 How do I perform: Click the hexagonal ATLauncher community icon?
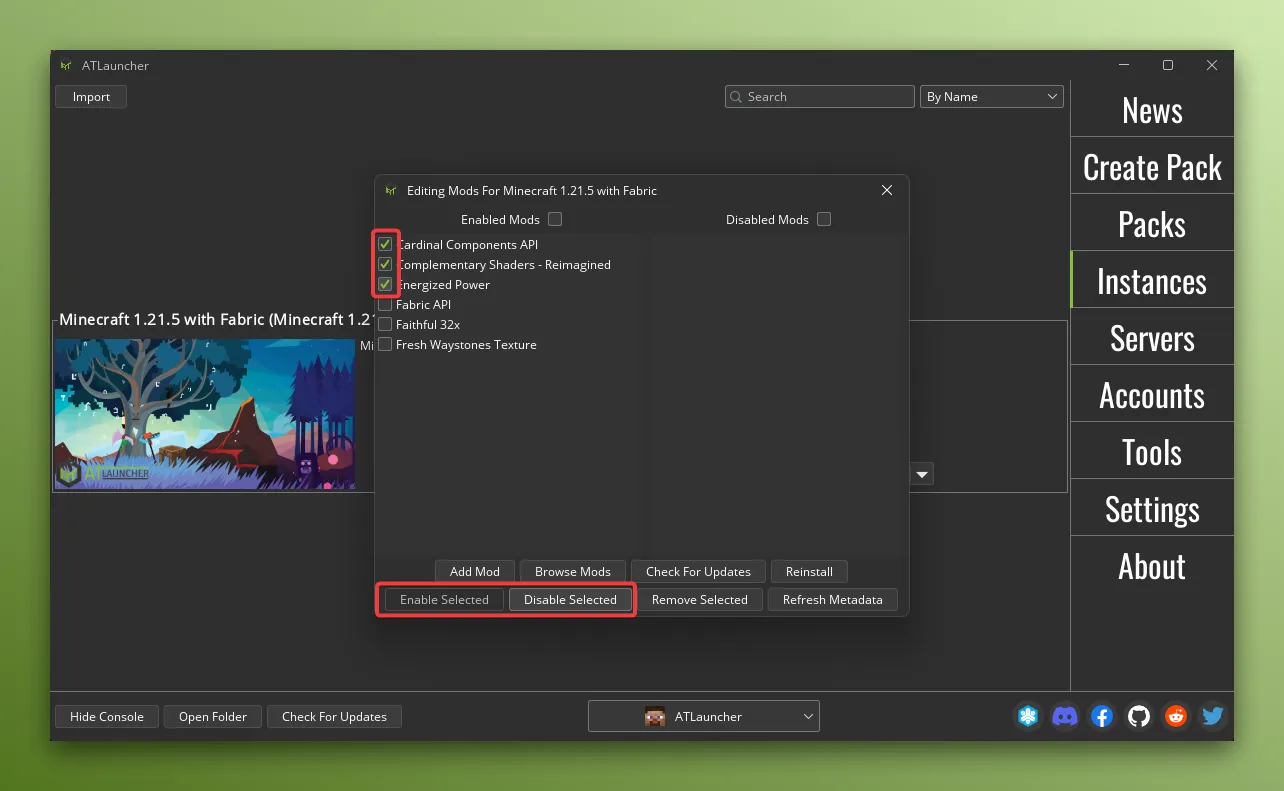point(1027,716)
